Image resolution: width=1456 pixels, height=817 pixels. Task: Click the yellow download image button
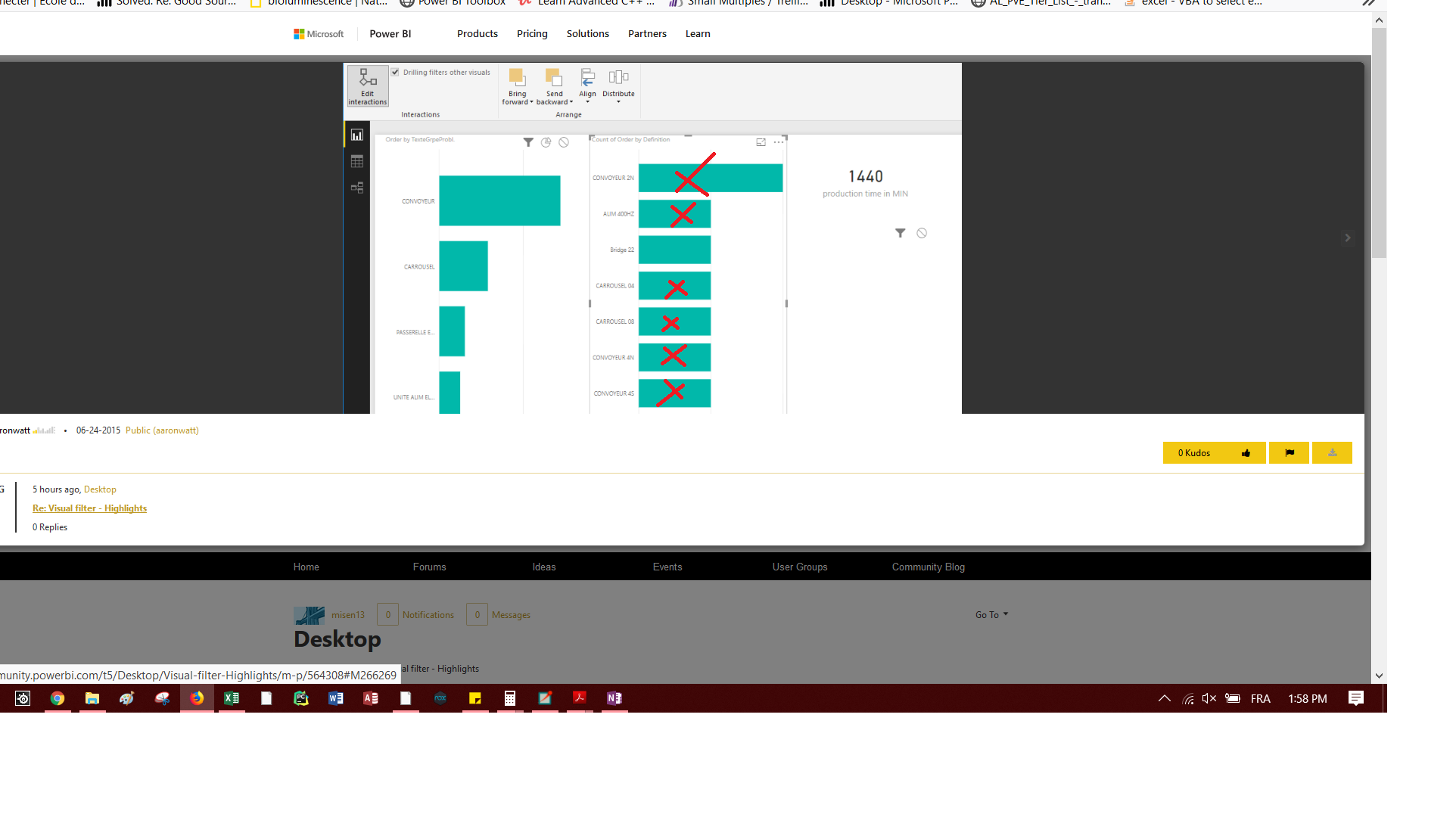tap(1333, 453)
